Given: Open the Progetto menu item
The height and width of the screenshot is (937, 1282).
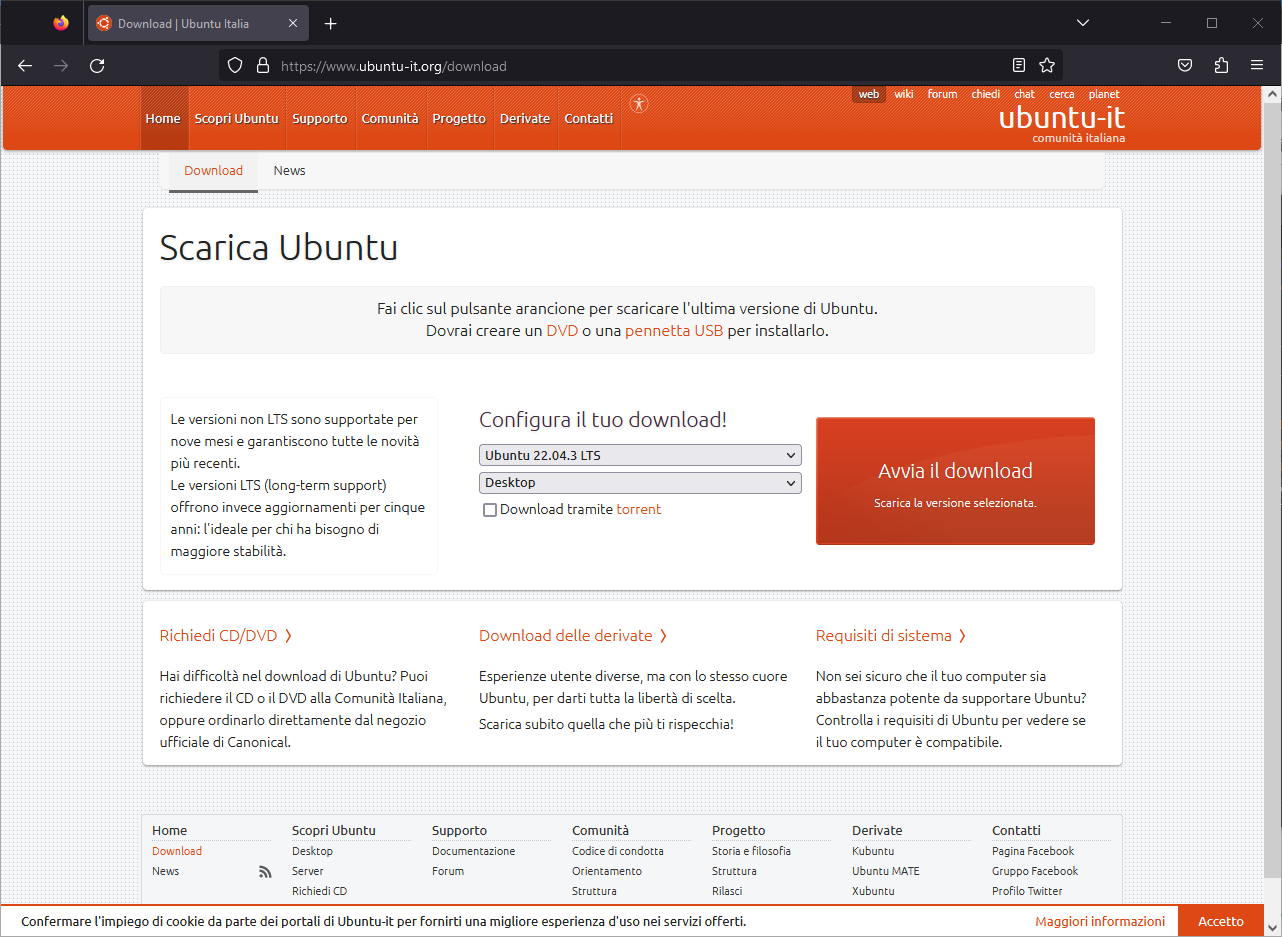Looking at the screenshot, I should pos(459,118).
